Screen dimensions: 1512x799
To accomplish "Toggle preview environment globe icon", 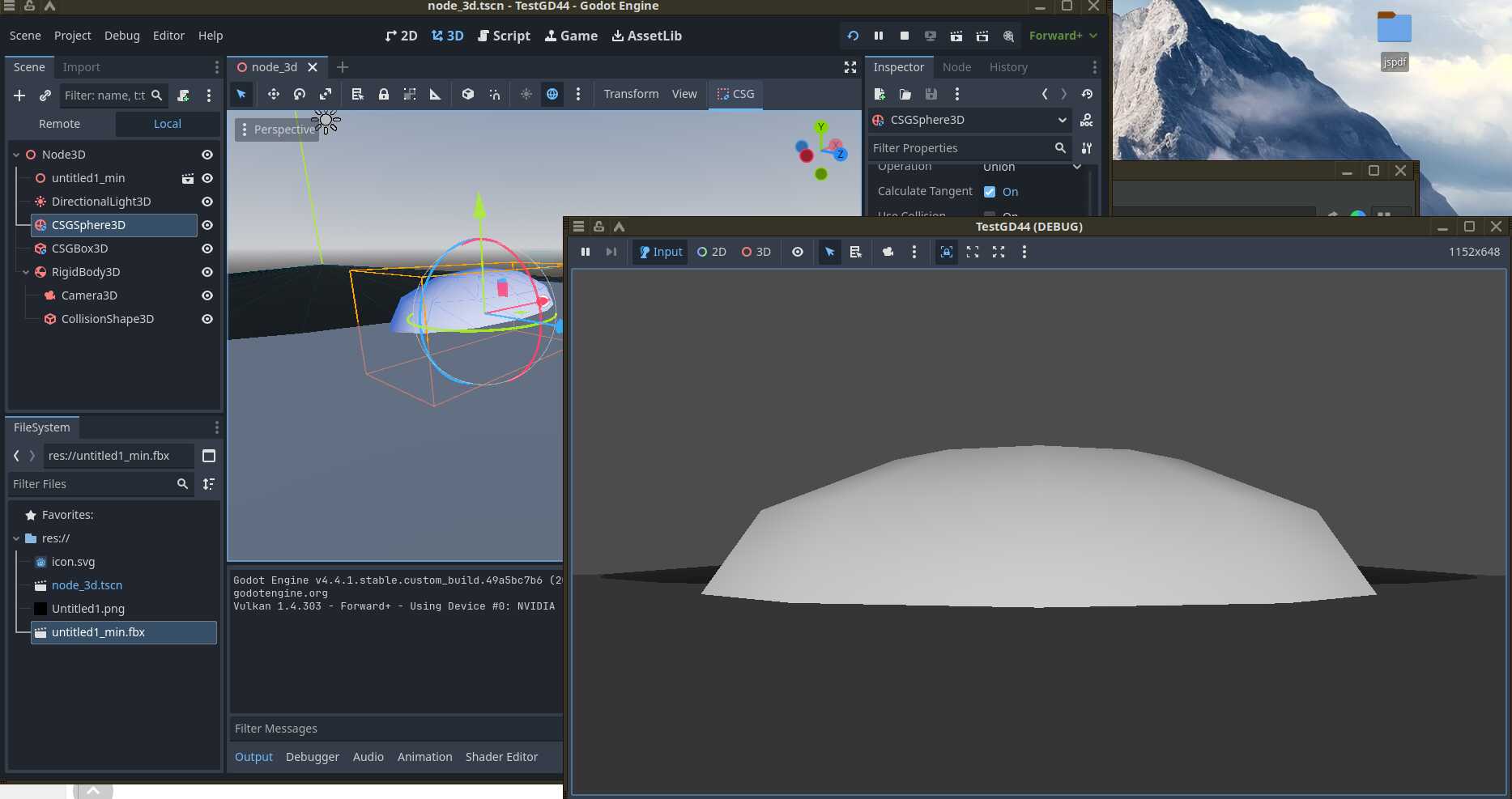I will [552, 95].
